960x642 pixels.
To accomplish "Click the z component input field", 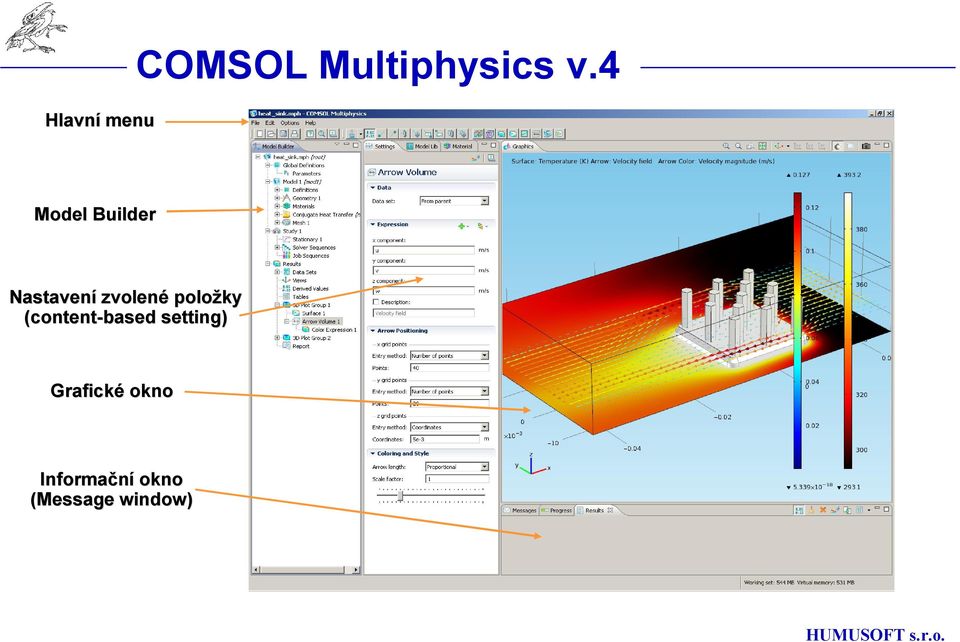I will [424, 291].
